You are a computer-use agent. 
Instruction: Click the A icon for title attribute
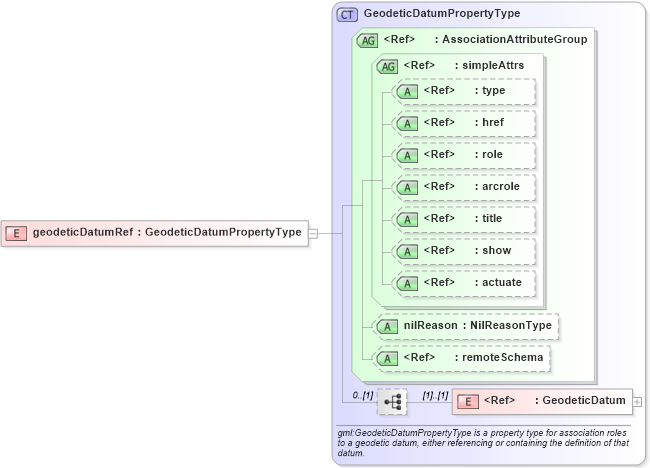[407, 219]
